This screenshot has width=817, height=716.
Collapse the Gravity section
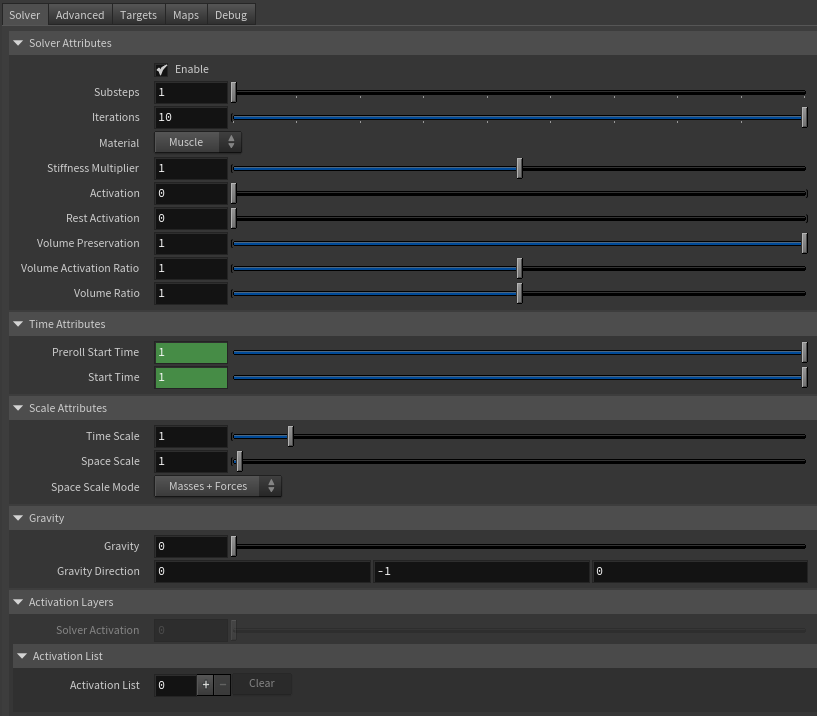click(17, 518)
